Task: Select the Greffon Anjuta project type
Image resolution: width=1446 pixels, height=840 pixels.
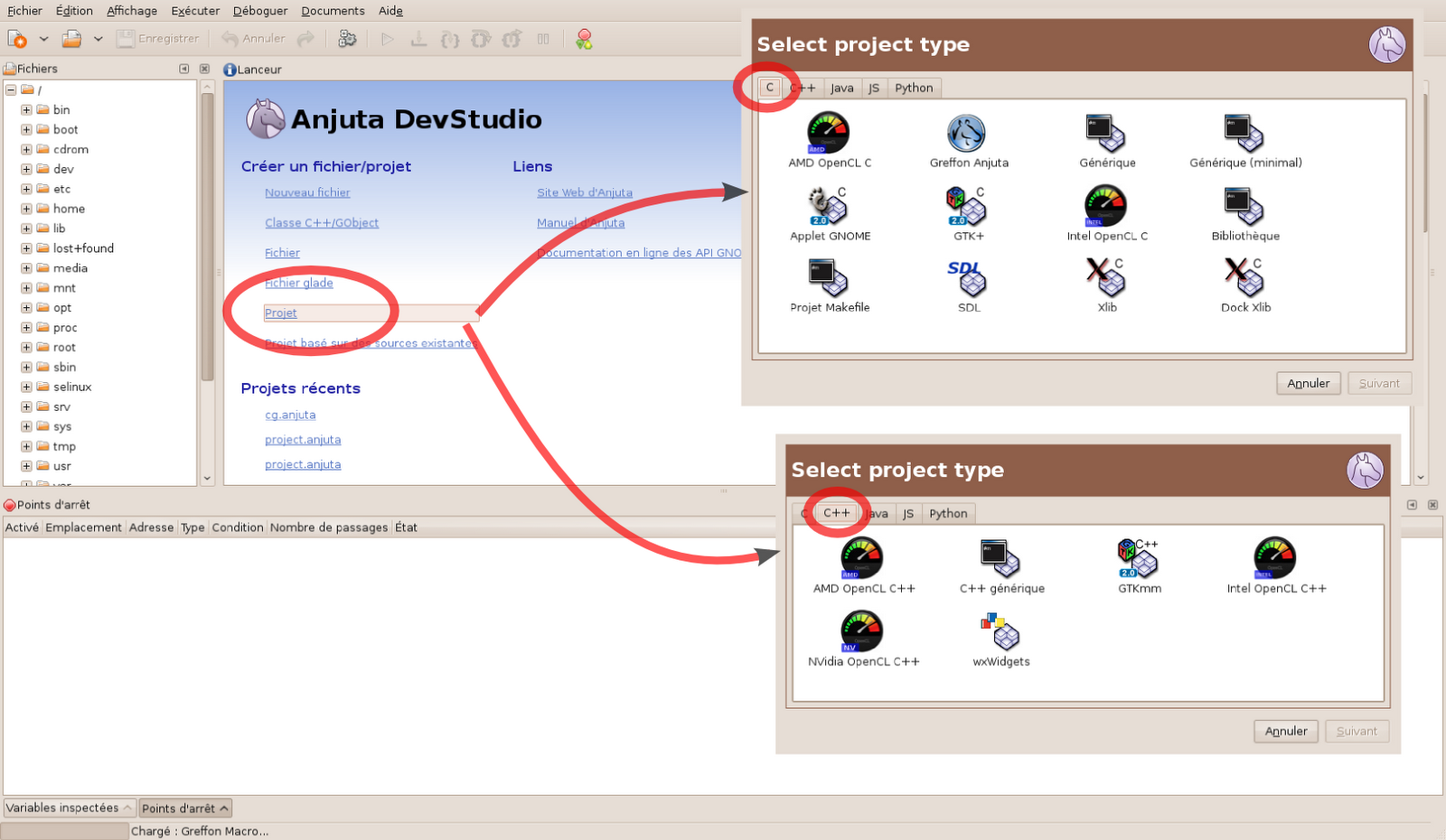Action: [969, 140]
